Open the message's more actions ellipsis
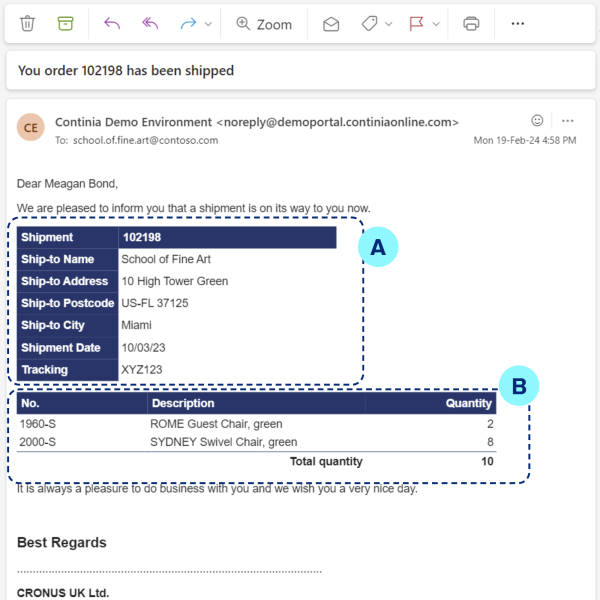The width and height of the screenshot is (600, 600). pos(567,121)
